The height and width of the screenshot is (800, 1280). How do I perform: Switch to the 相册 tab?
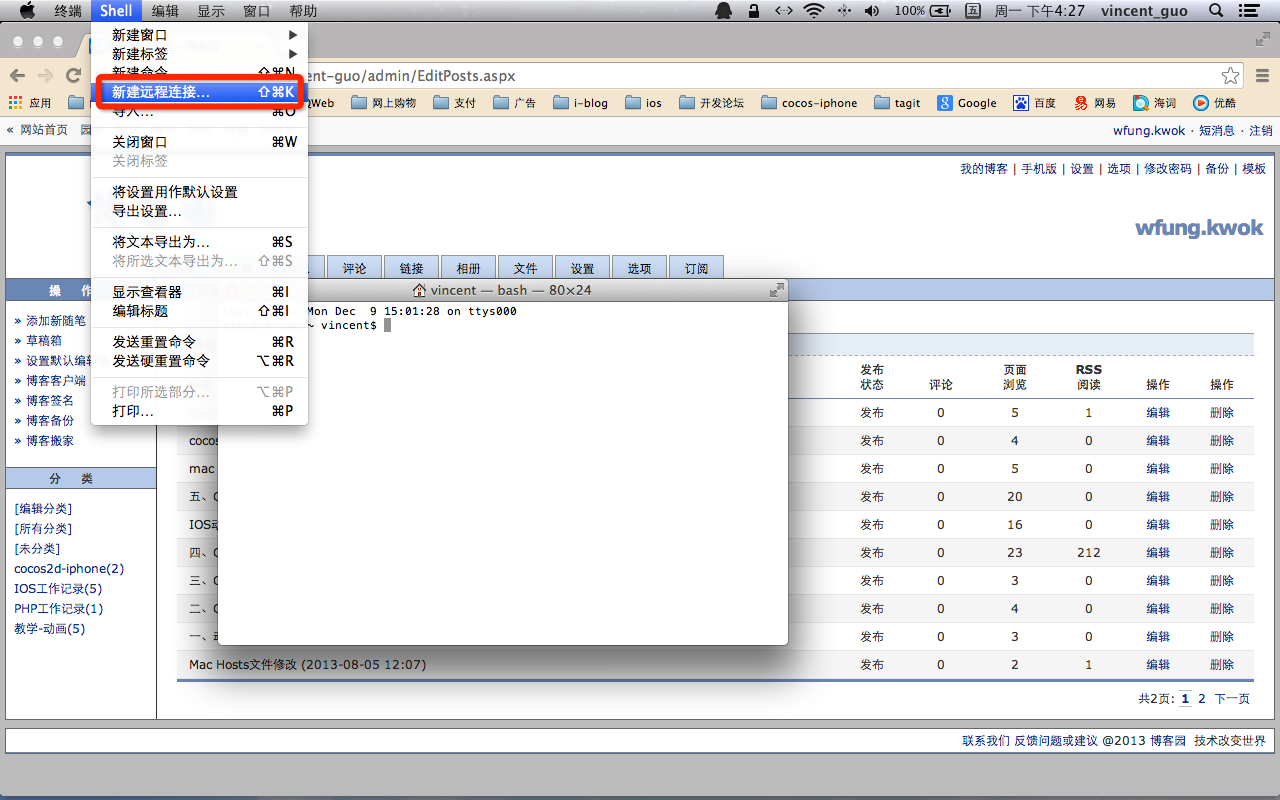(x=469, y=268)
